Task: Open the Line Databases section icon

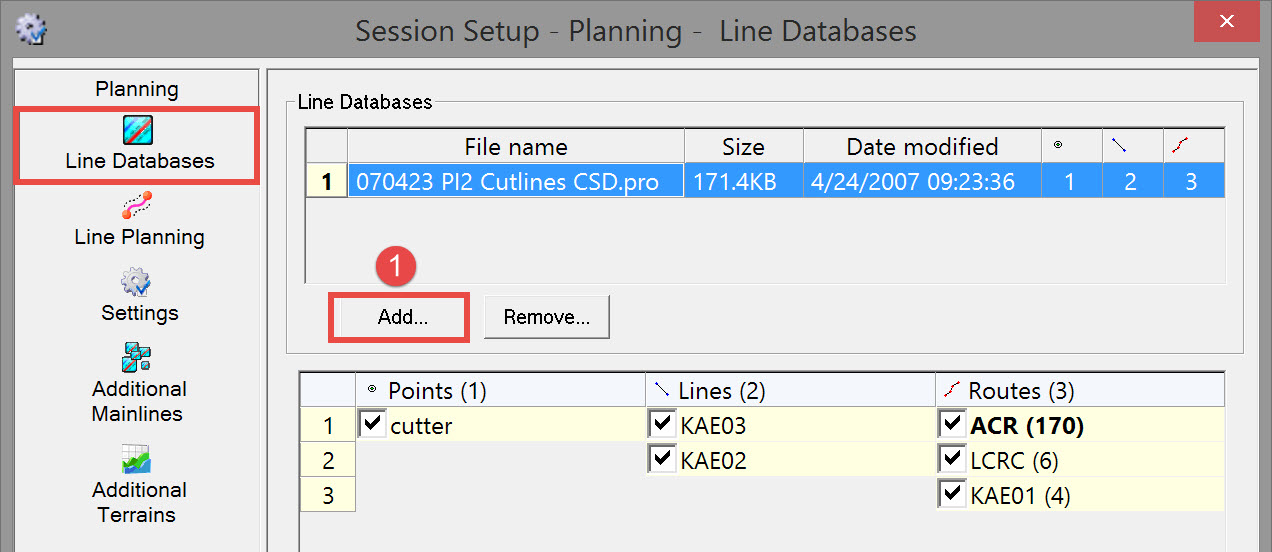Action: (138, 131)
